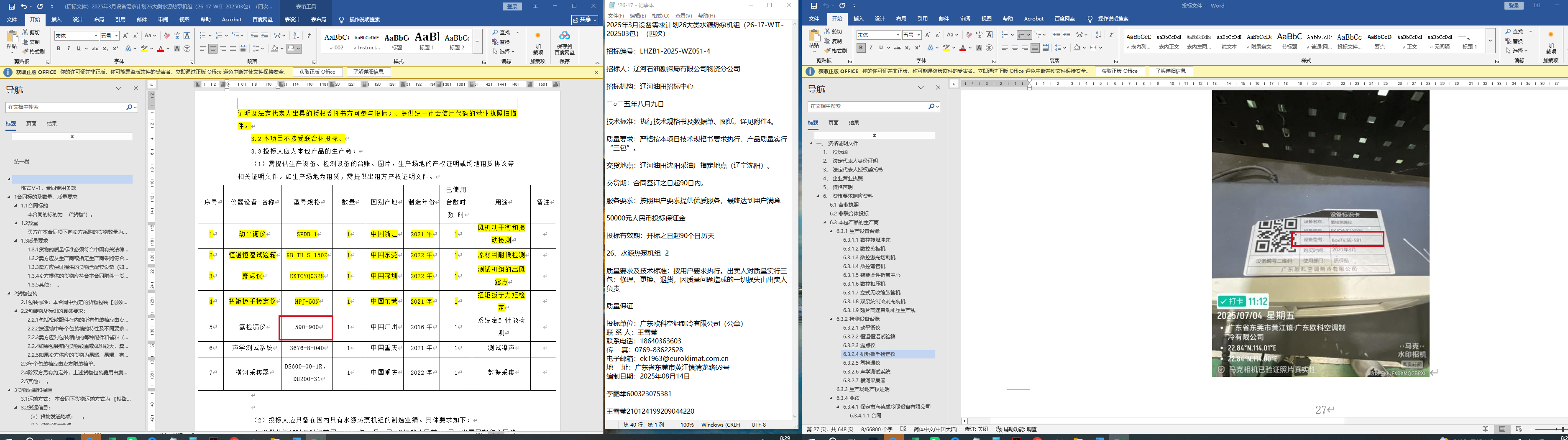Character border icon in right Word ribbon

[989, 35]
